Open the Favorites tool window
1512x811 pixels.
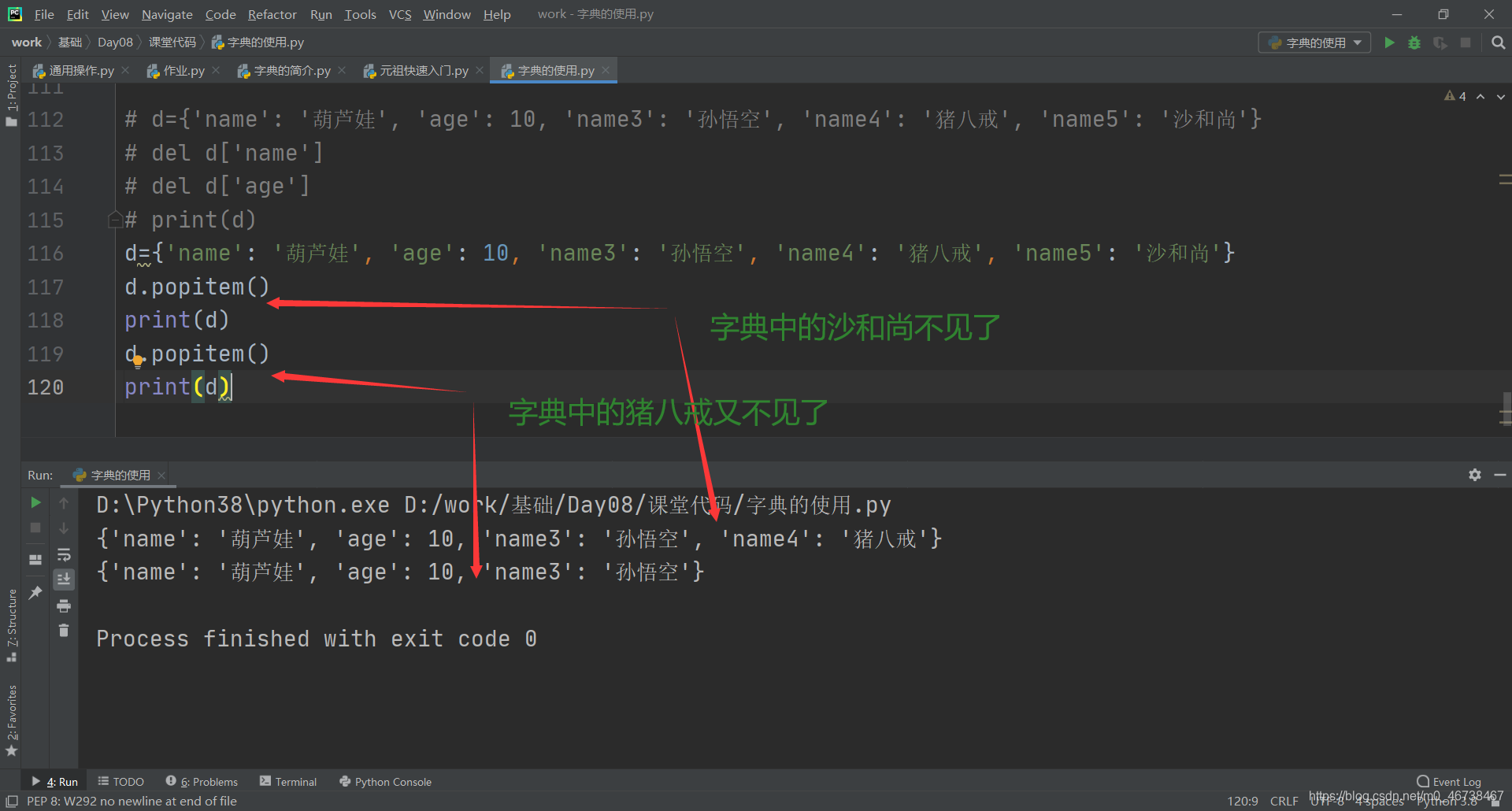pyautogui.click(x=11, y=720)
